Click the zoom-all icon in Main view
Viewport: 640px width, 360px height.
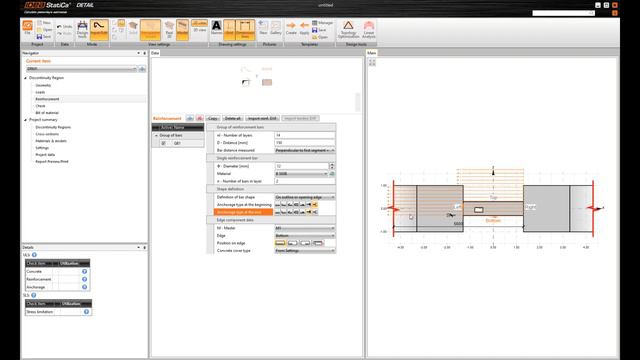(372, 62)
